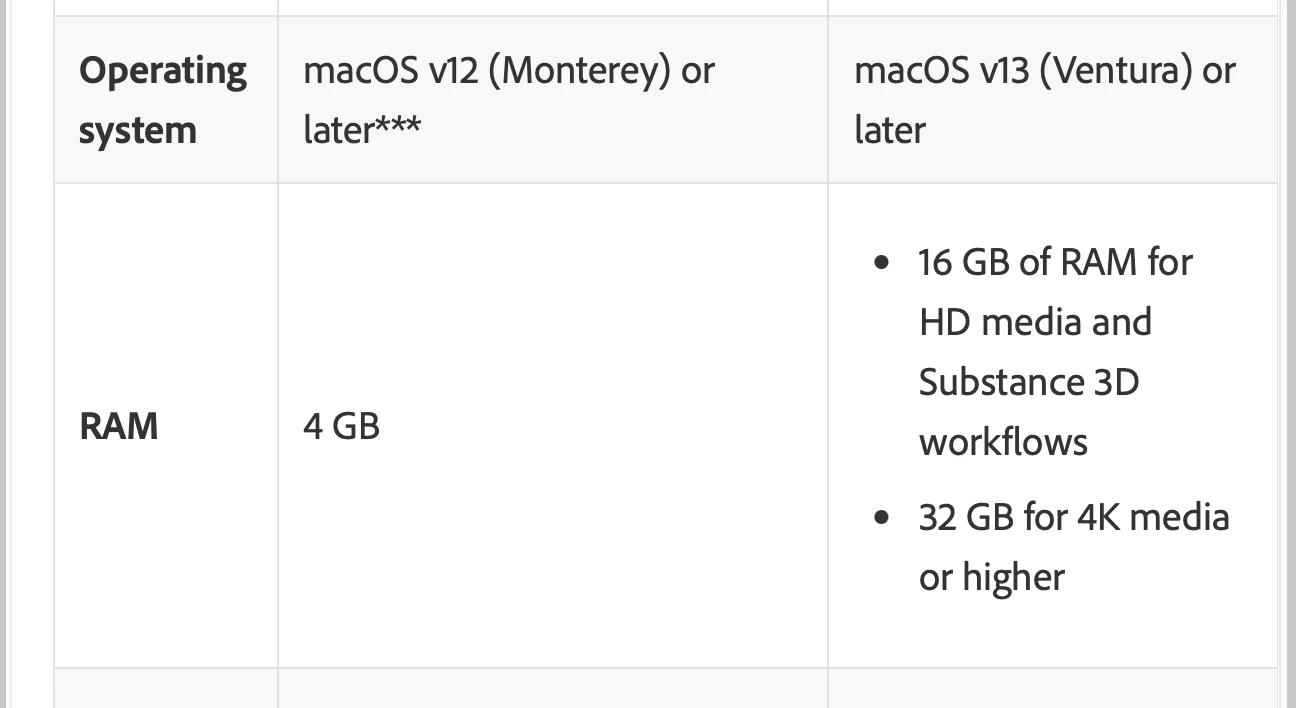Screen dimensions: 1296x708
Task: Click the Operating system row header
Action: point(162,100)
